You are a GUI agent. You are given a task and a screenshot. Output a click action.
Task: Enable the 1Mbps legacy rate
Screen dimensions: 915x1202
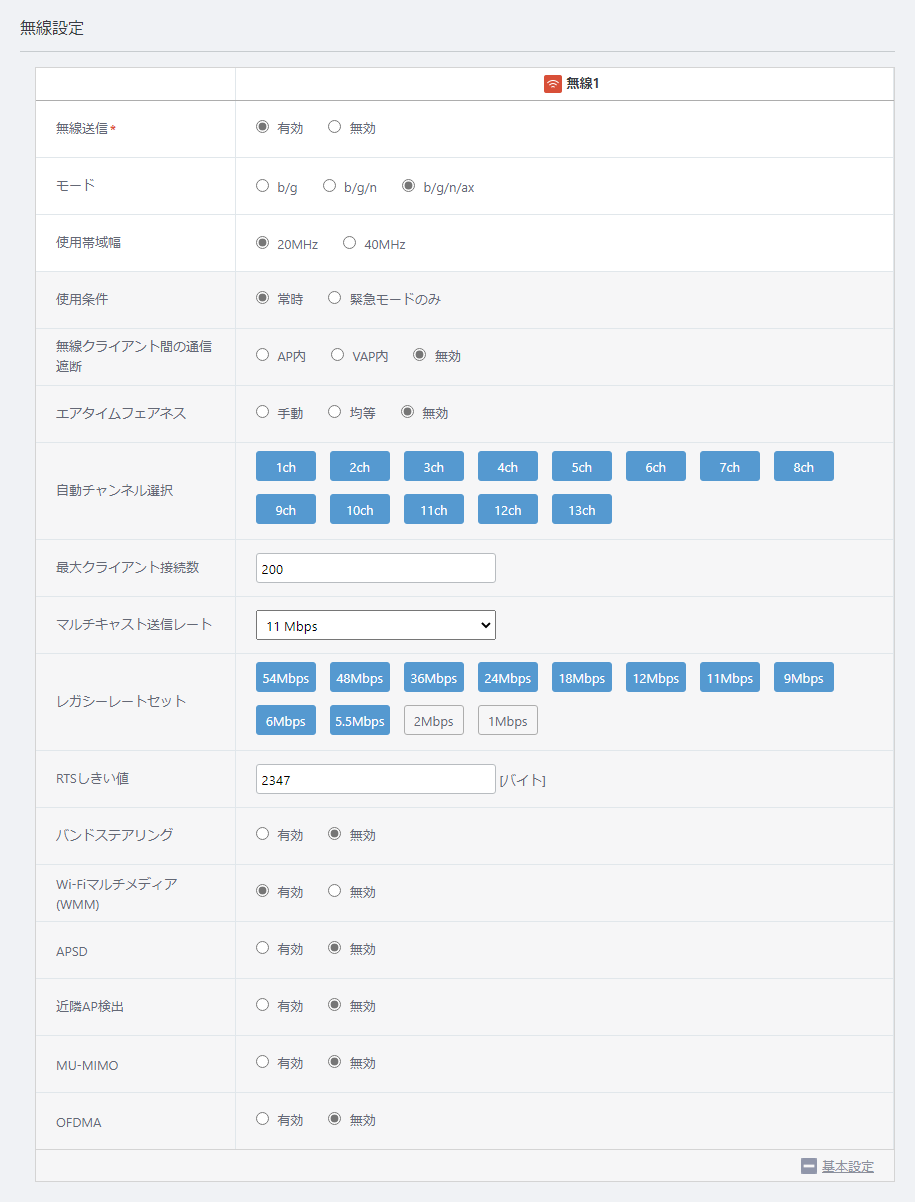click(x=508, y=721)
